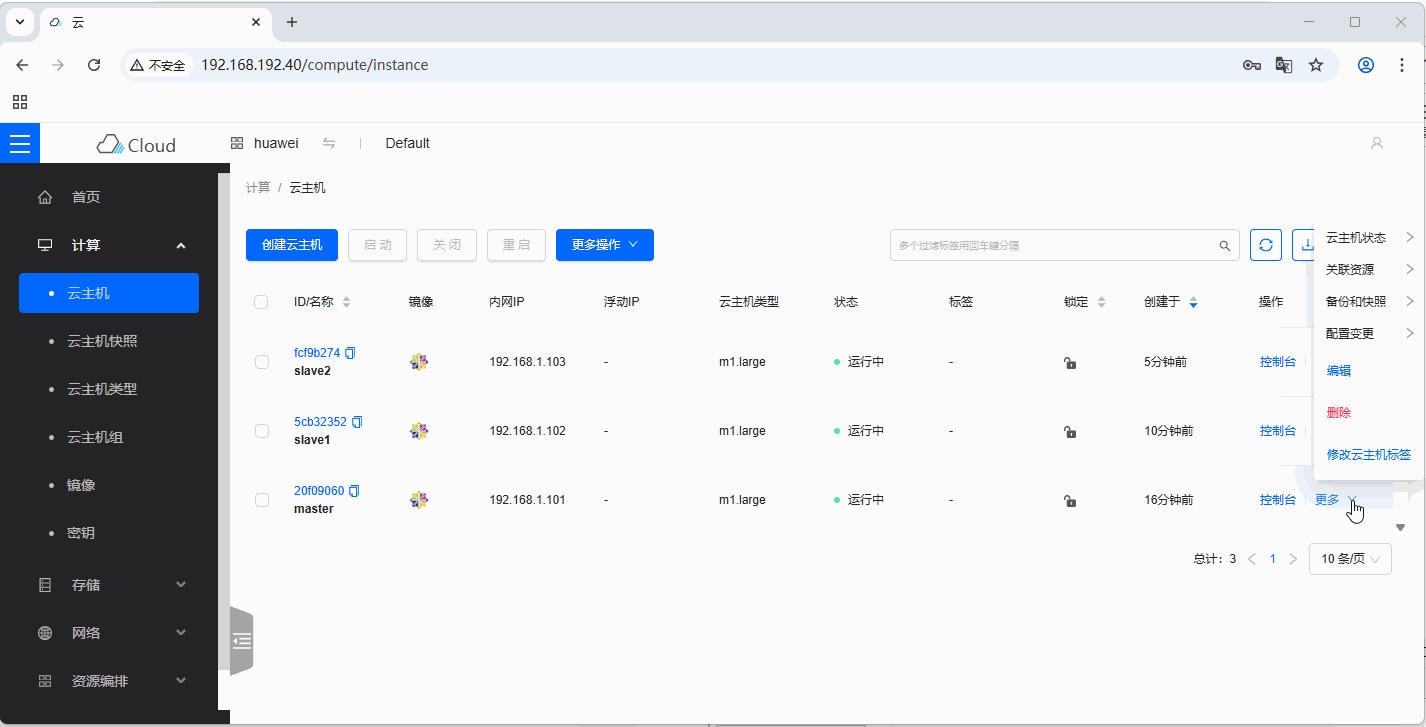
Task: Expand the 云主机状态 submenu
Action: click(x=1369, y=238)
